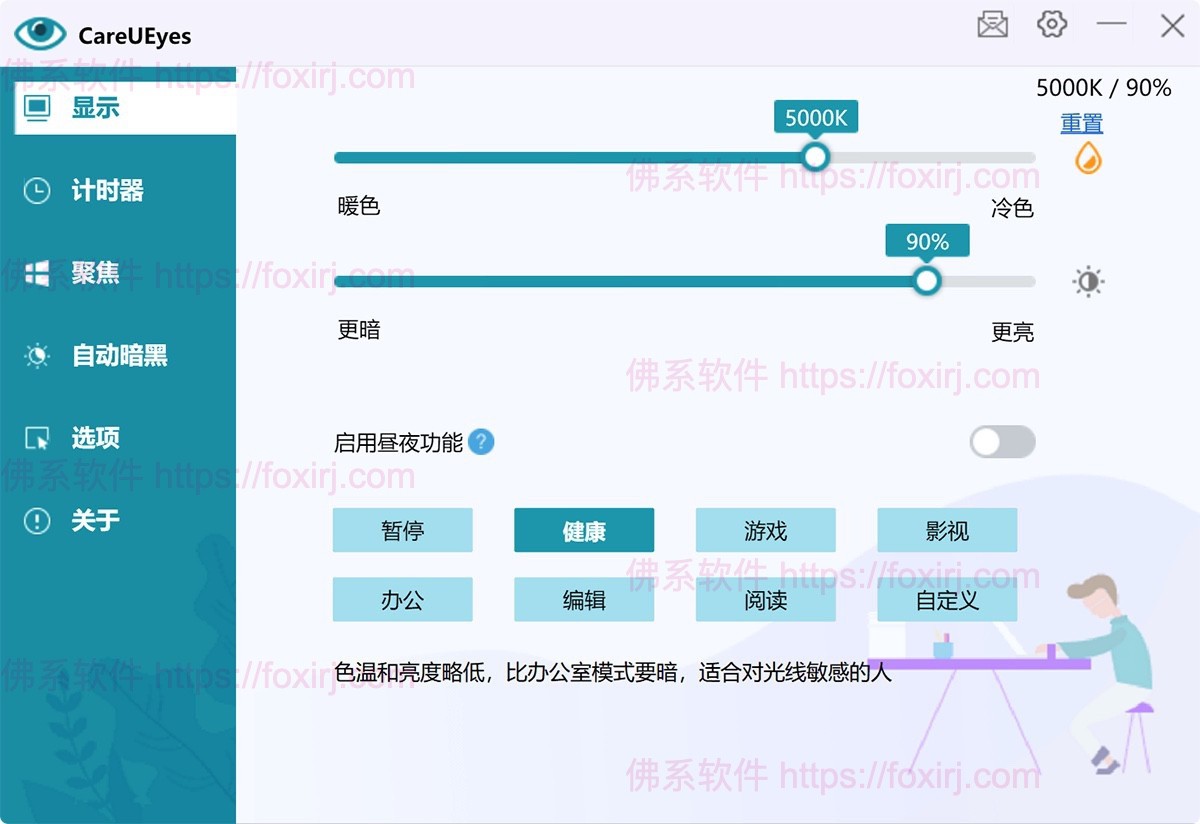The image size is (1200, 824).
Task: Click the brightness sun icon beside the slider
Action: tap(1086, 281)
